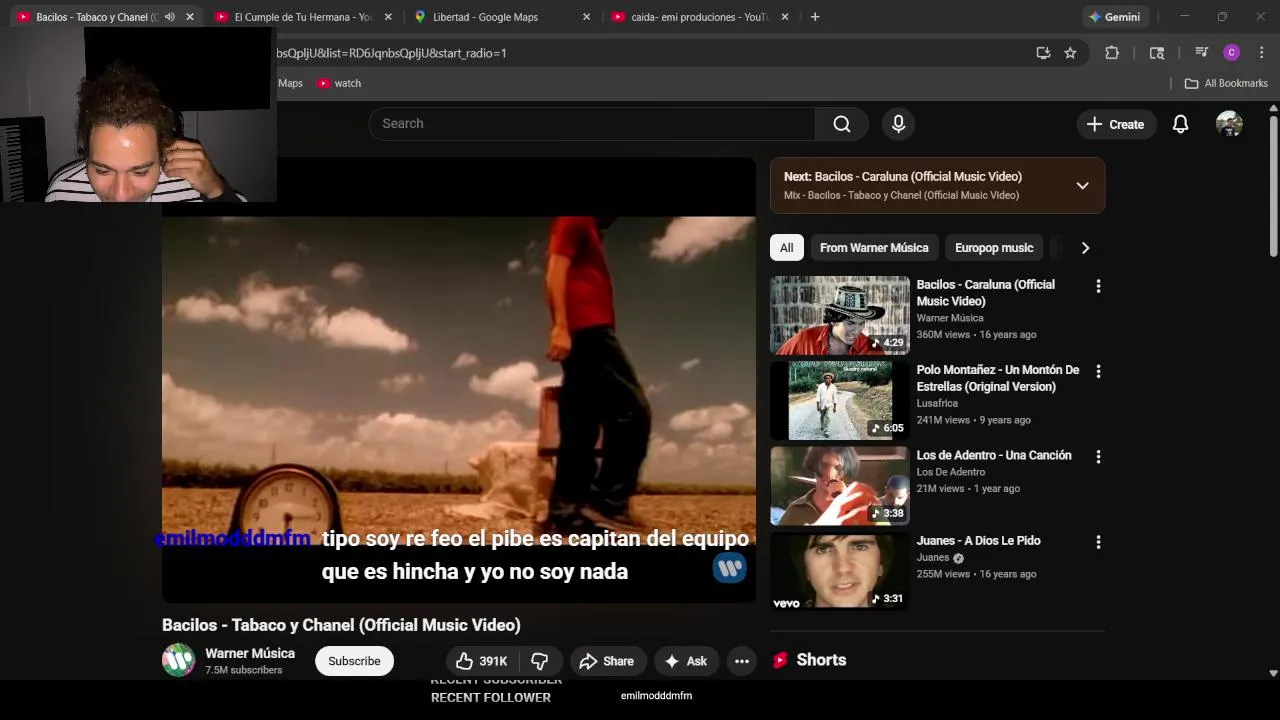This screenshot has width=1280, height=720.
Task: Select From Warner Música chip
Action: (874, 248)
